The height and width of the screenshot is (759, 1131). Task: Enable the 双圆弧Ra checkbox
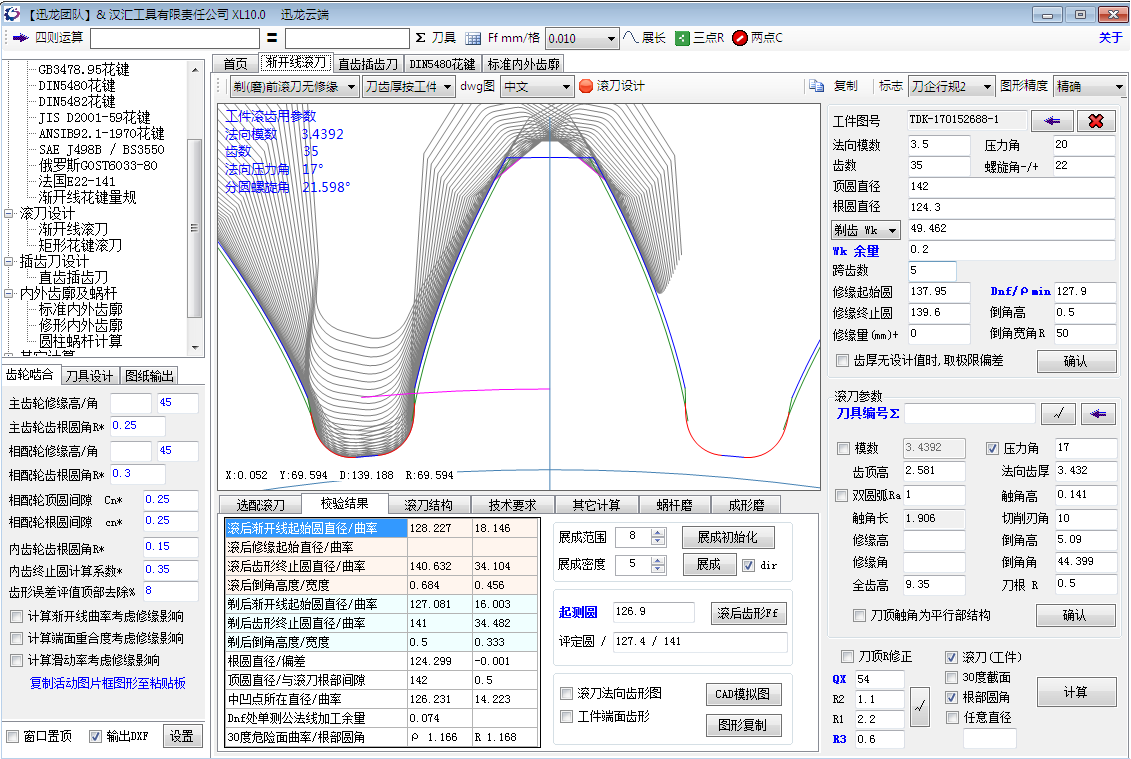[840, 496]
